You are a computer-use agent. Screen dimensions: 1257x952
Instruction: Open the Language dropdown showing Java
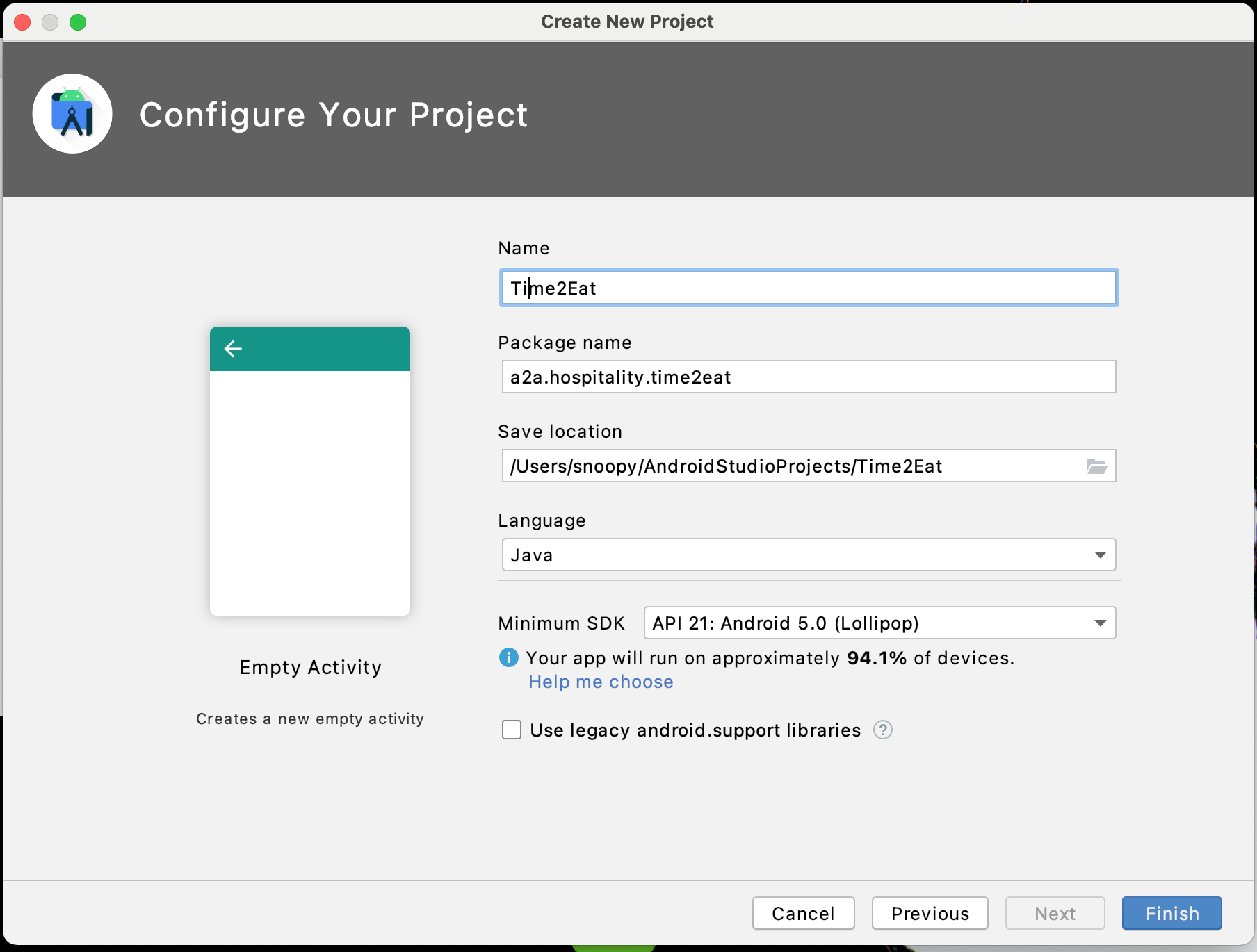[808, 555]
